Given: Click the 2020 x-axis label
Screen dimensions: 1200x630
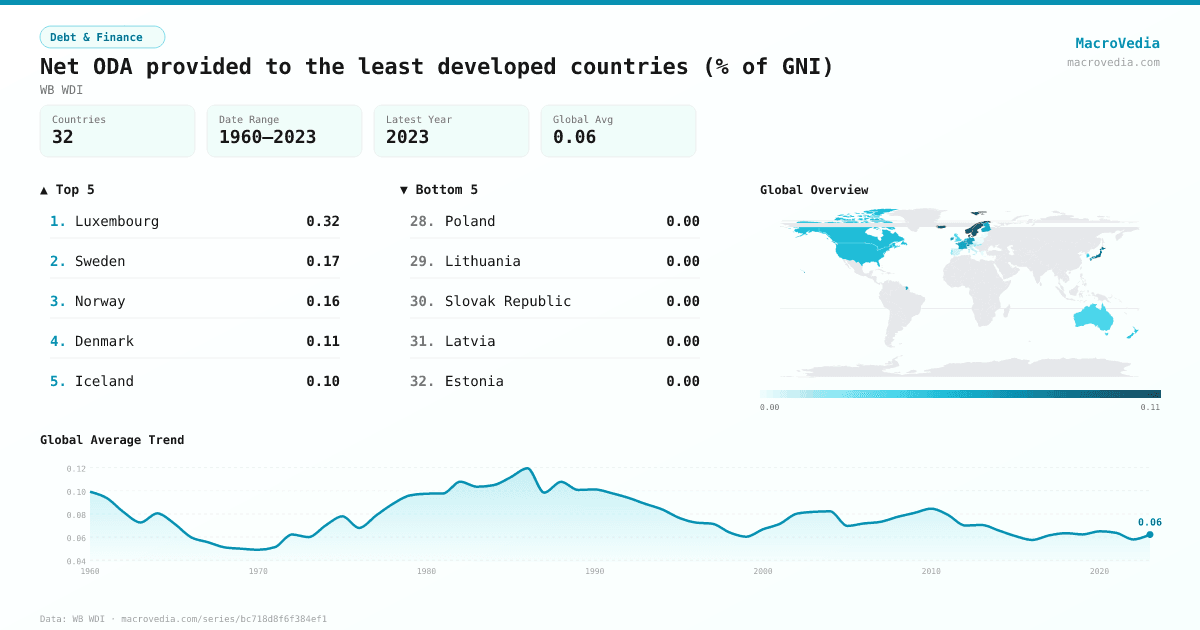Looking at the screenshot, I should [1099, 571].
